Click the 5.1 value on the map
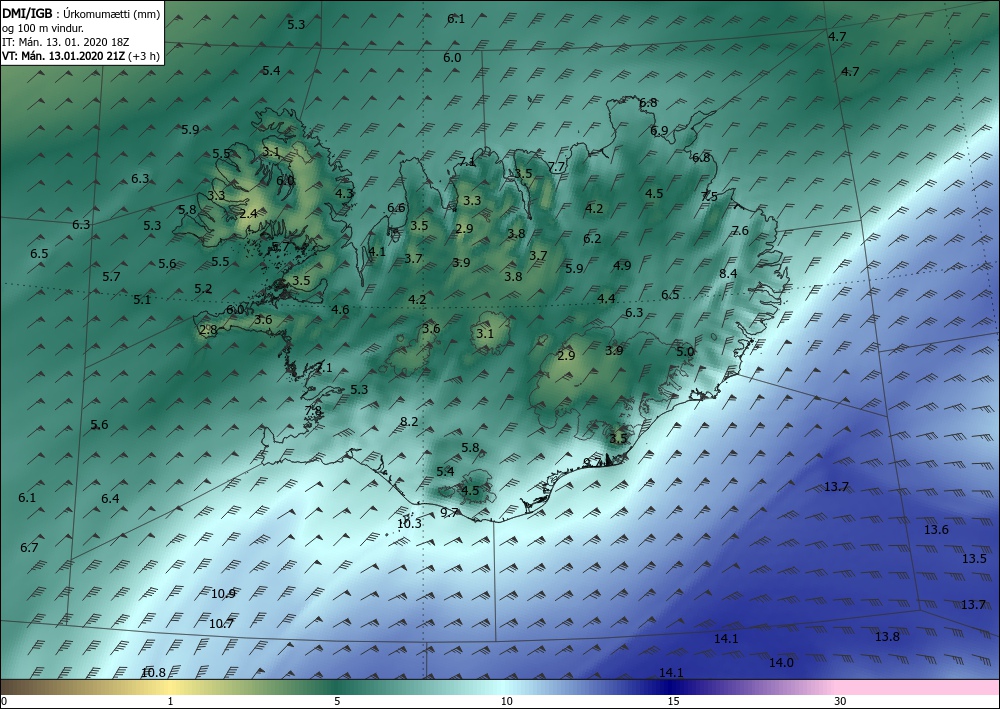Screen dimensions: 1000x709 coord(142,300)
